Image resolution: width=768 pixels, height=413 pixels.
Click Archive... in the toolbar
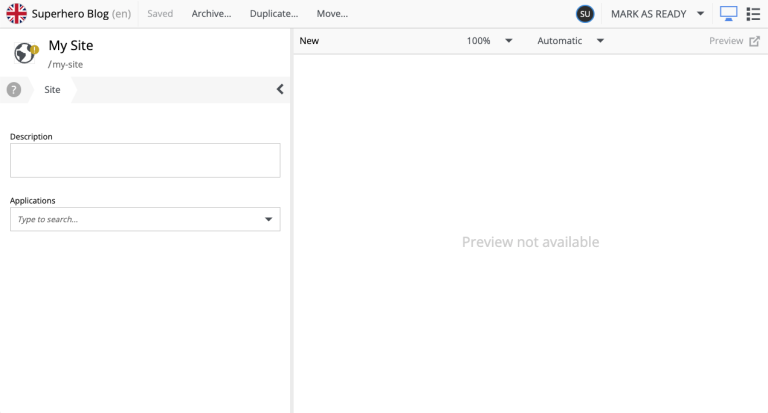211,14
